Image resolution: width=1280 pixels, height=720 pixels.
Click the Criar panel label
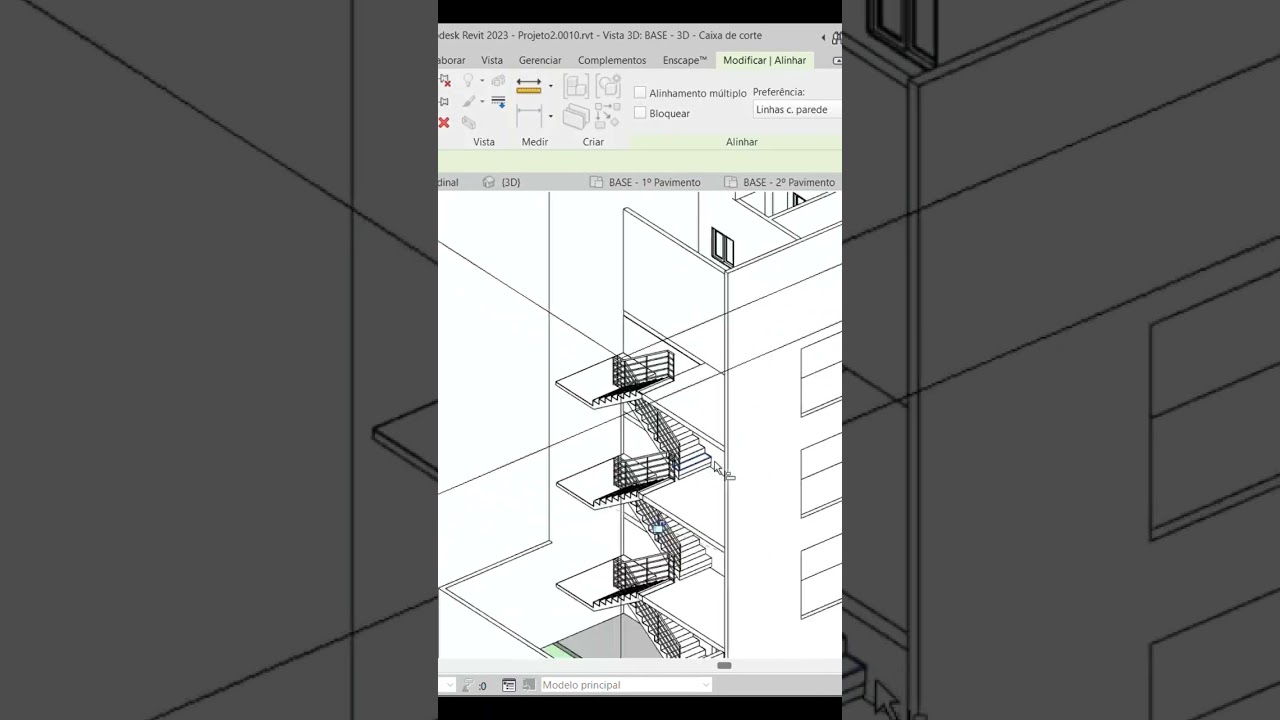coord(593,142)
